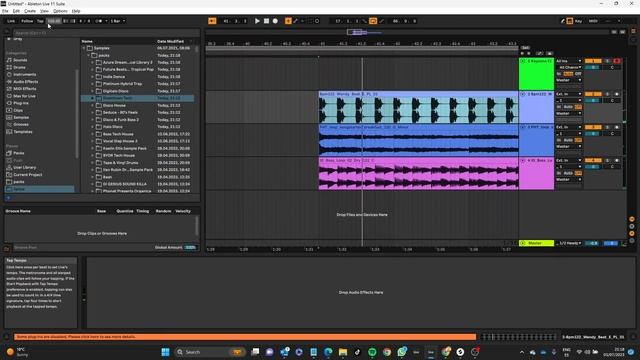Open the All Channels dropdown on first track
640x360 pixels.
(570, 67)
